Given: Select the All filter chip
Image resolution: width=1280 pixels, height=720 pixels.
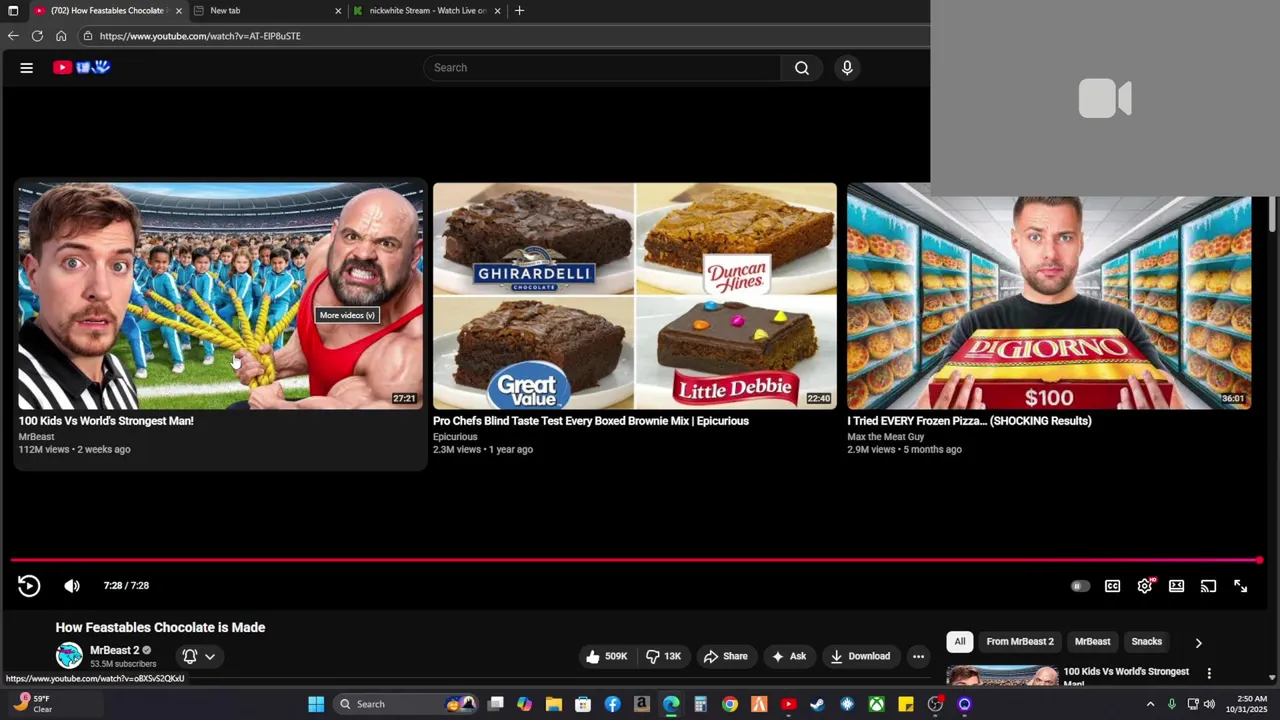Looking at the screenshot, I should [x=960, y=641].
